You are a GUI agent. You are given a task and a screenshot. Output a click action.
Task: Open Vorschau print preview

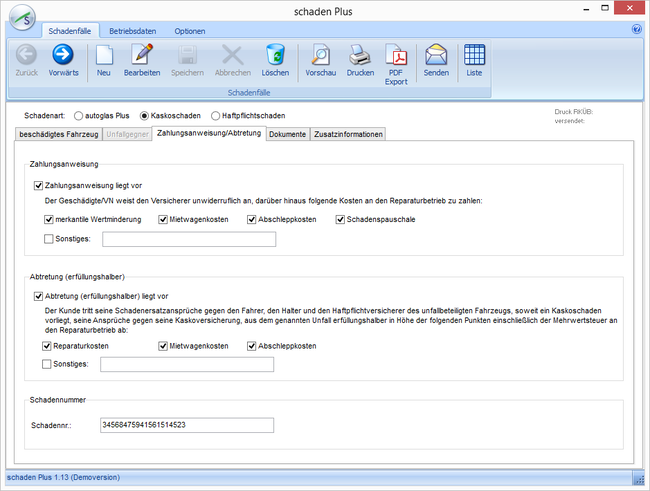(x=320, y=55)
